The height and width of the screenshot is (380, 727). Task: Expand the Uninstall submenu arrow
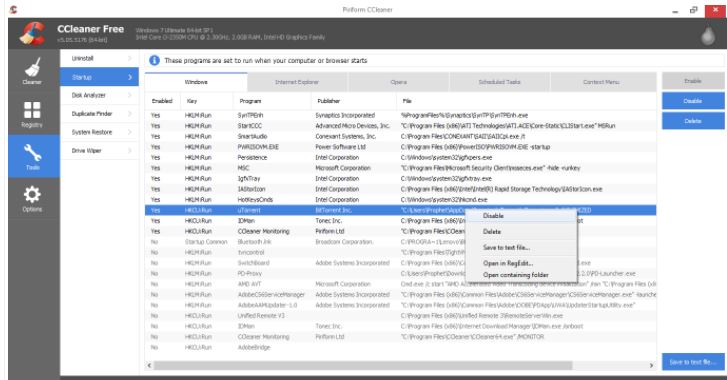(130, 58)
